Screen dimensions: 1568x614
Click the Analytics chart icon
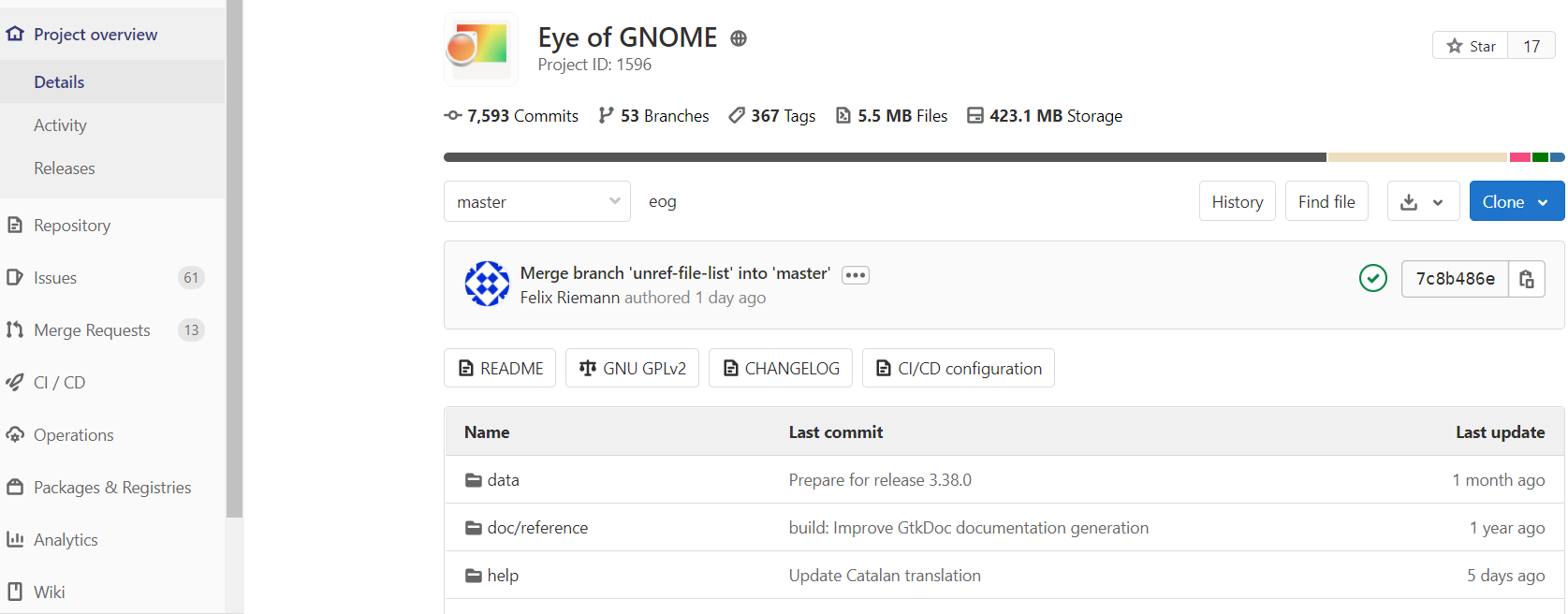point(15,540)
